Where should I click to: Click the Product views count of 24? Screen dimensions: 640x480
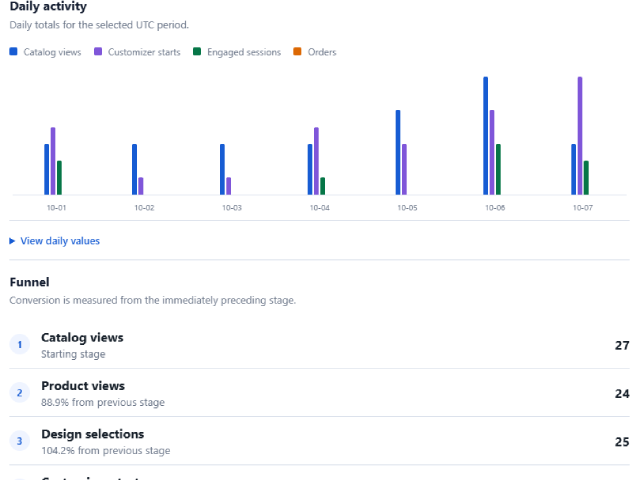[622, 393]
